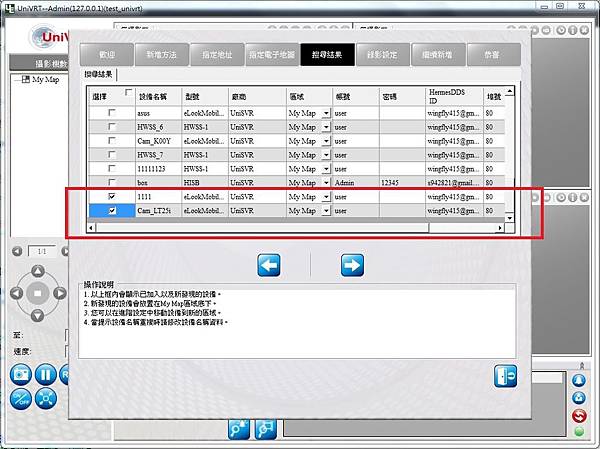Viewport: 600px width, 449px height.
Task: Open area dropdown for HWSS_6 row
Action: point(326,127)
